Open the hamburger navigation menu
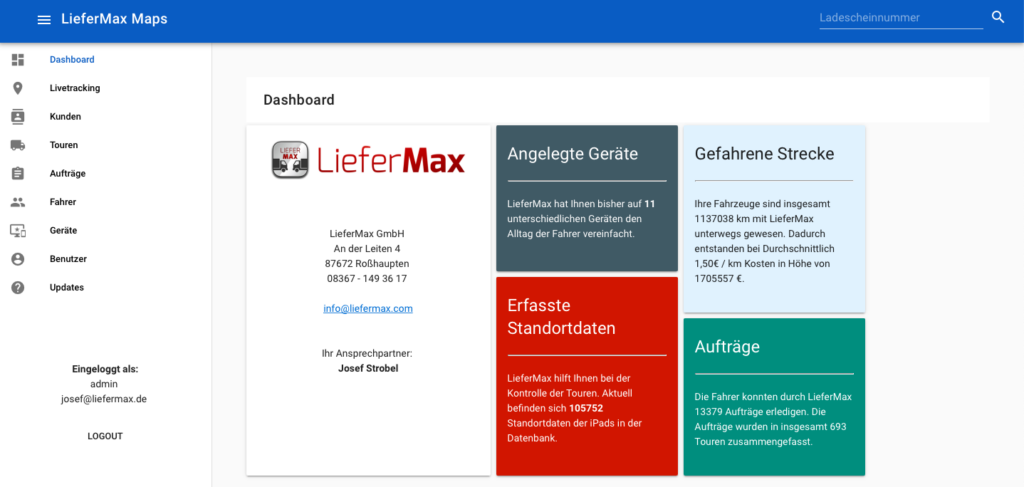The image size is (1024, 487). [x=43, y=20]
